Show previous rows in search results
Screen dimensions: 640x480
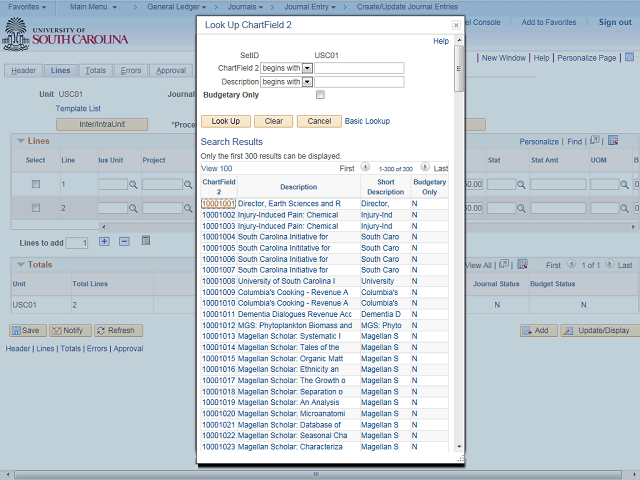click(x=365, y=168)
